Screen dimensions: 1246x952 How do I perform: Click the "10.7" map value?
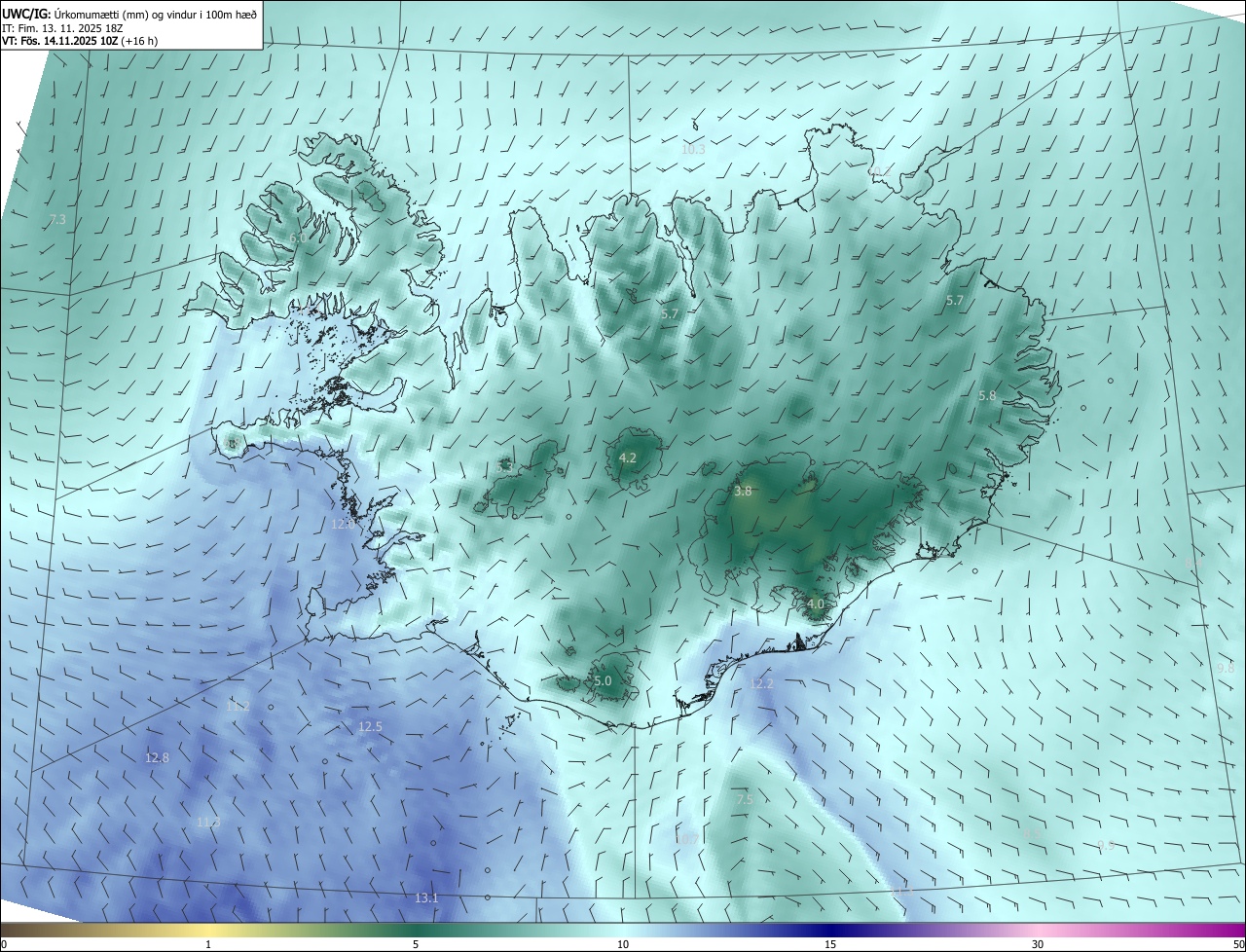pos(686,838)
